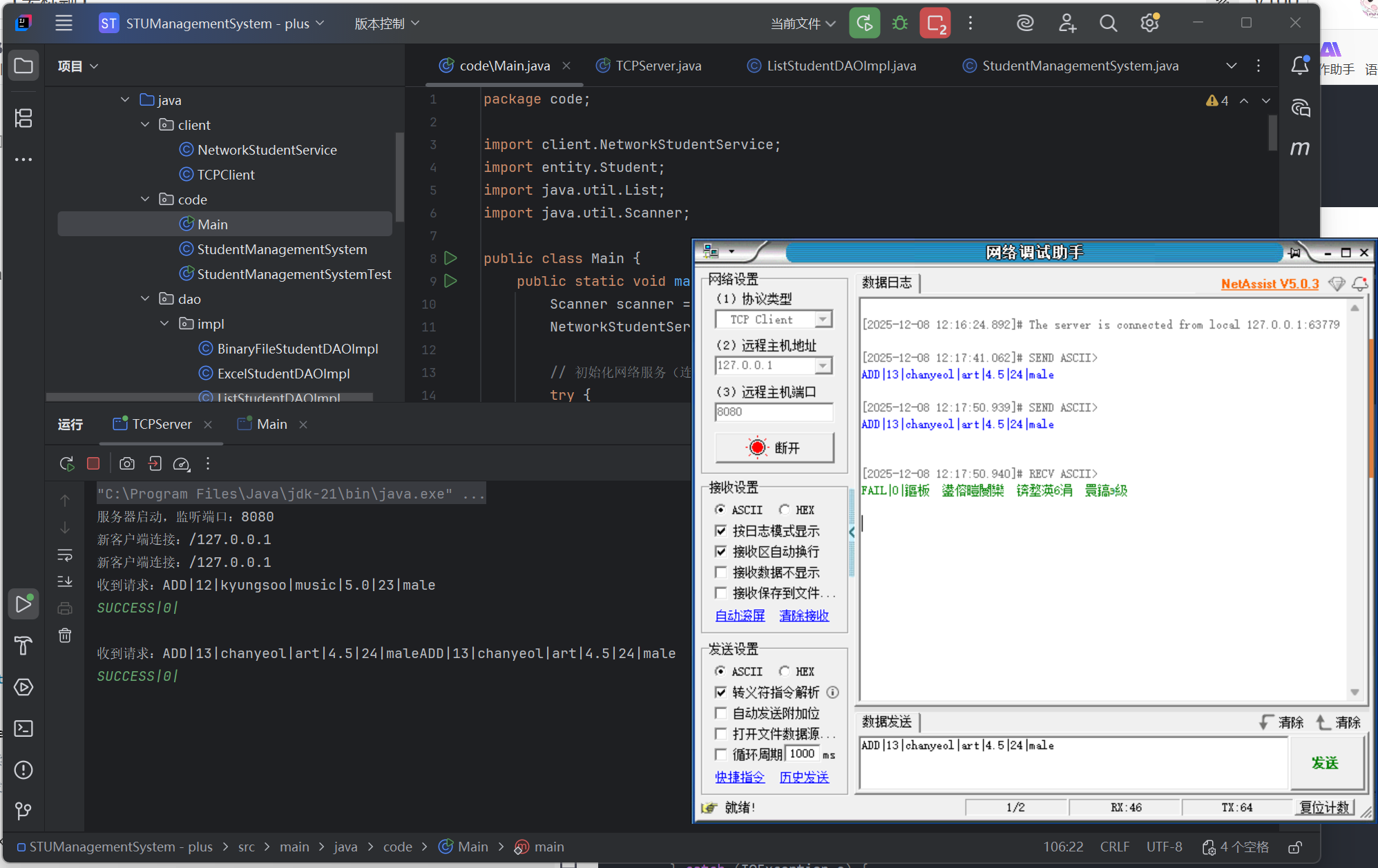This screenshot has width=1378, height=868.
Task: Toggle the 循环周期 checkbox
Action: click(721, 754)
